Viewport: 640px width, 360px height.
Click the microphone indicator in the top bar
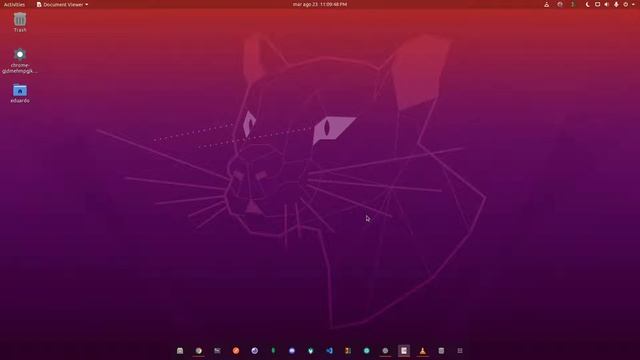coord(616,4)
